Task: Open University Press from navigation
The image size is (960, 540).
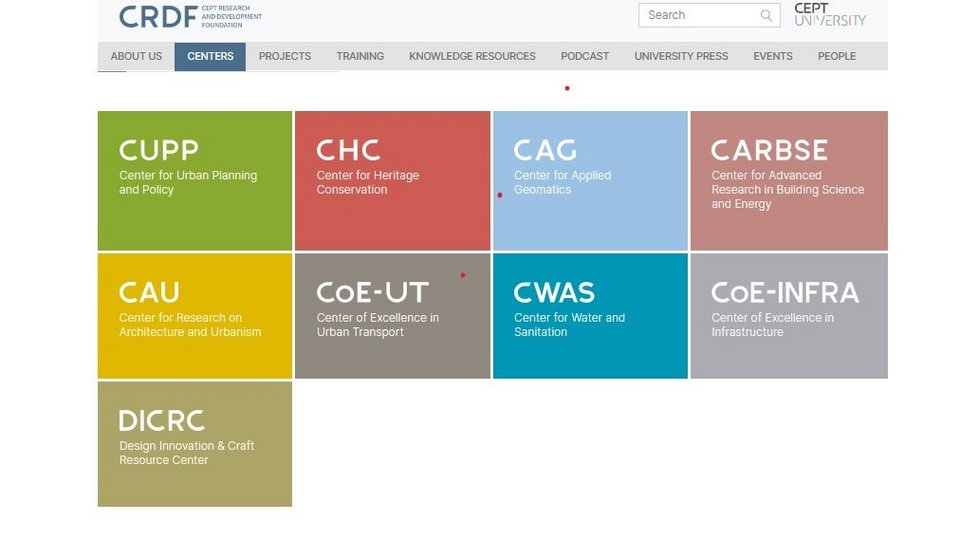Action: (x=681, y=56)
